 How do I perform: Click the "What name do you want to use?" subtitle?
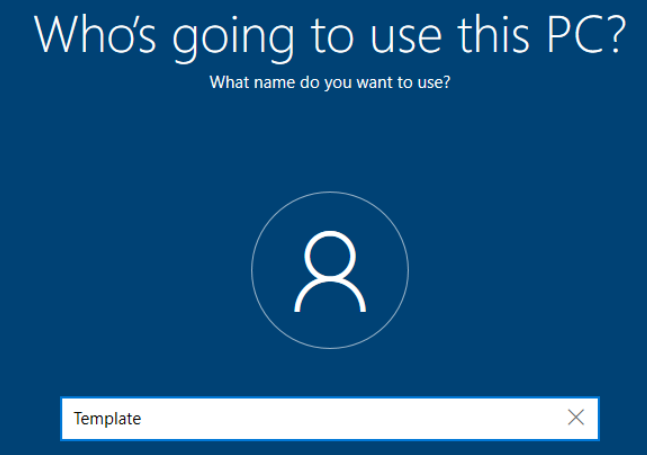tap(329, 82)
